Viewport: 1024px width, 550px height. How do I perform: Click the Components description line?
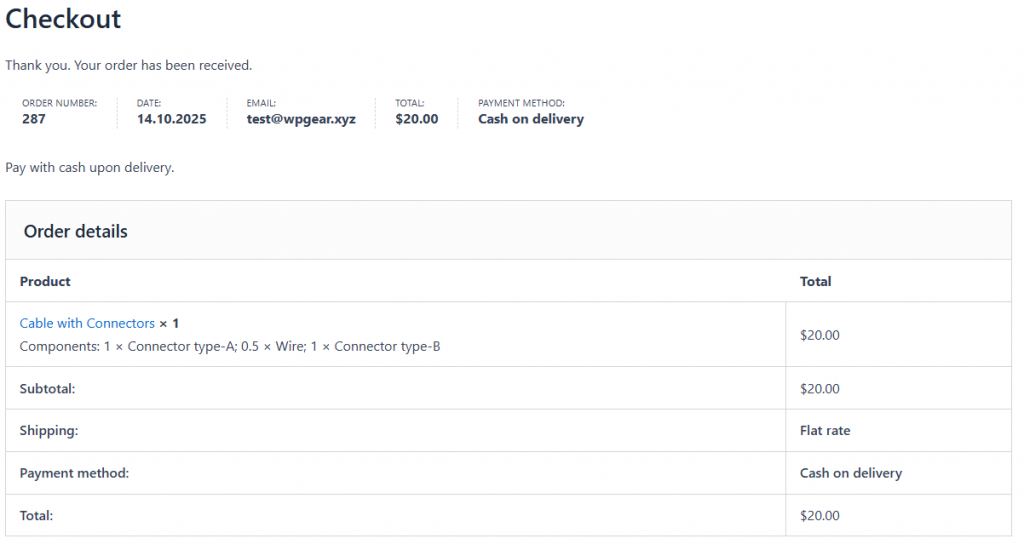click(230, 346)
